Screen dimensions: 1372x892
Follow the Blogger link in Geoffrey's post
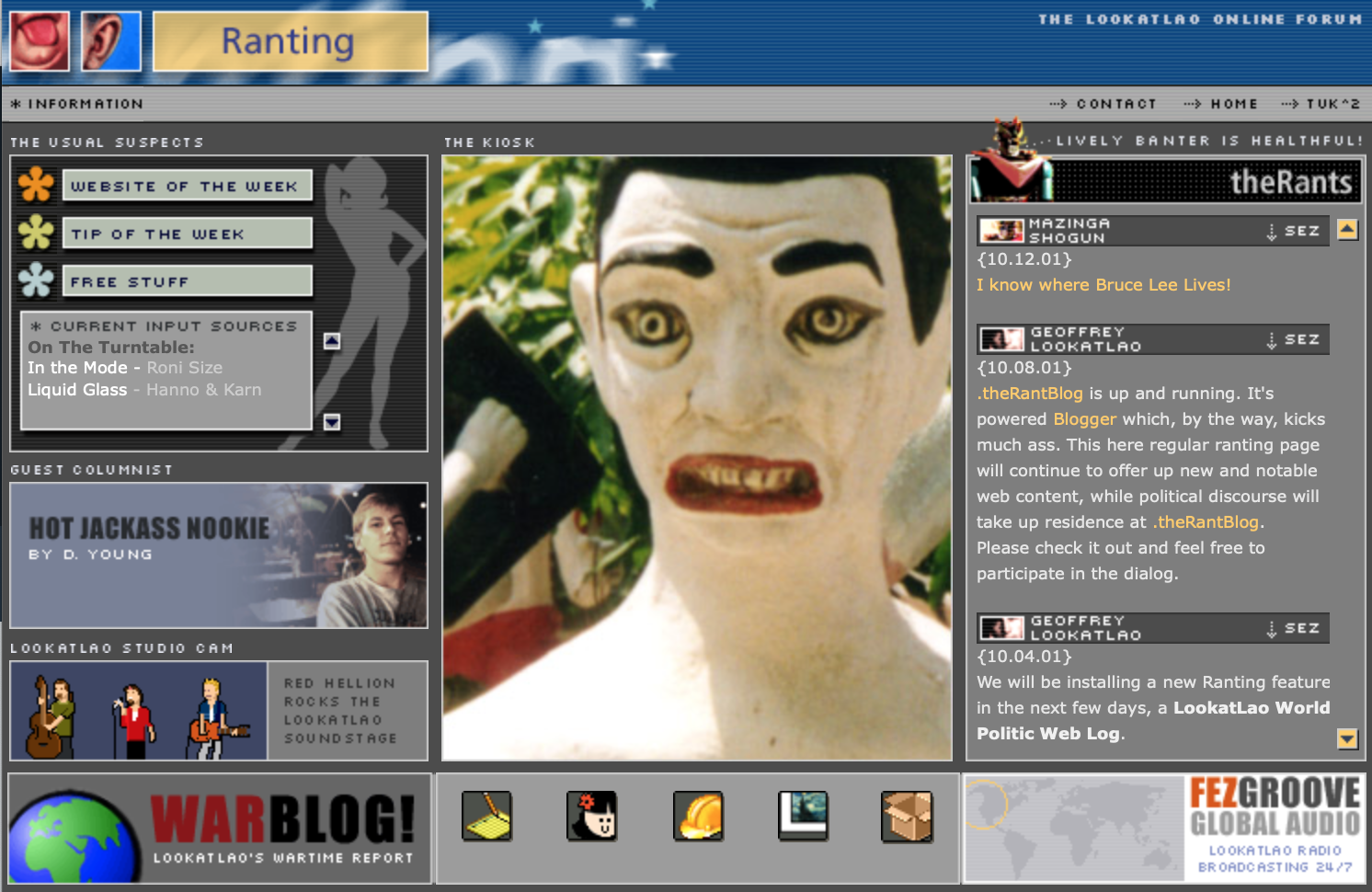1084,418
